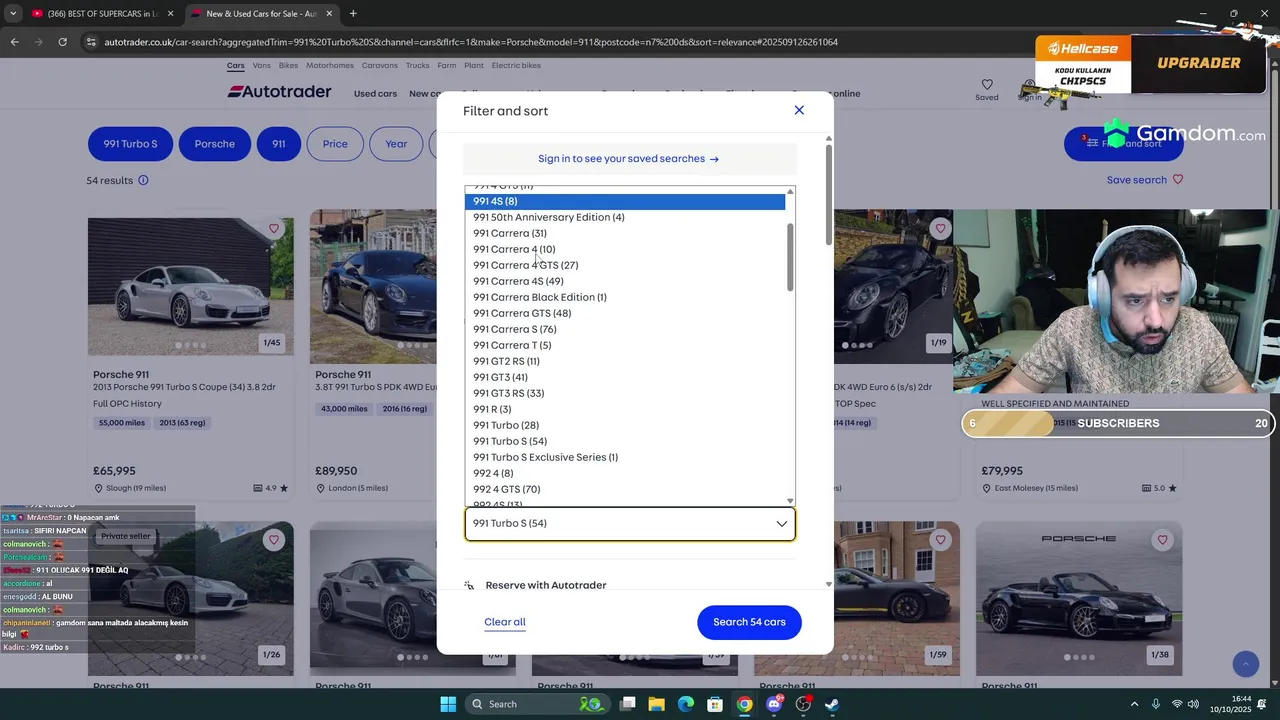The height and width of the screenshot is (720, 1280).
Task: Open Discord from taskbar
Action: (x=774, y=704)
